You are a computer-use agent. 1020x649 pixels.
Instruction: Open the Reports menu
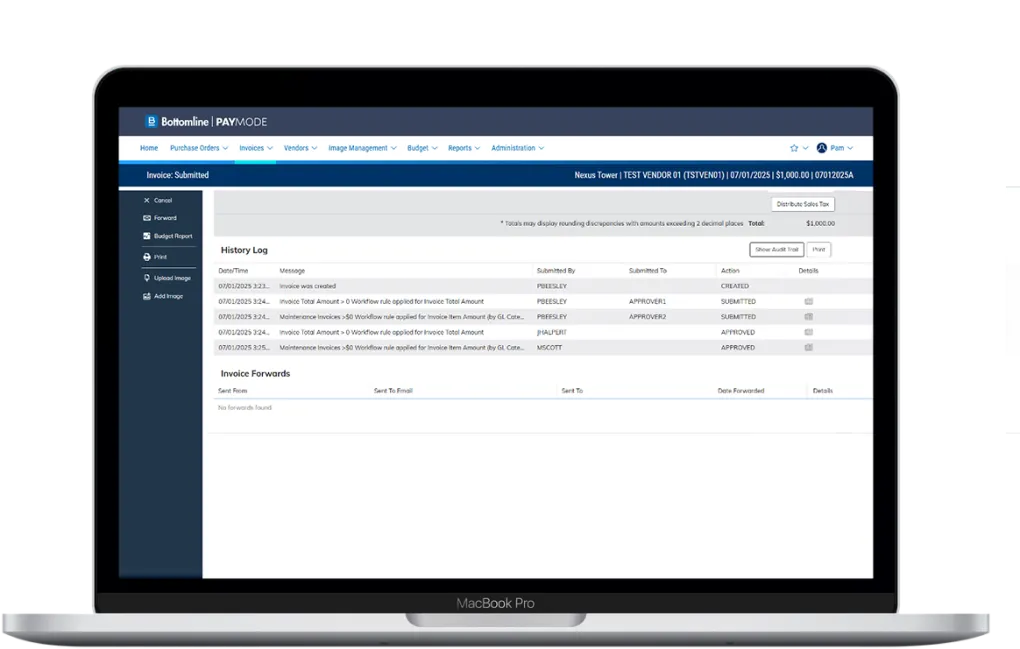[463, 148]
